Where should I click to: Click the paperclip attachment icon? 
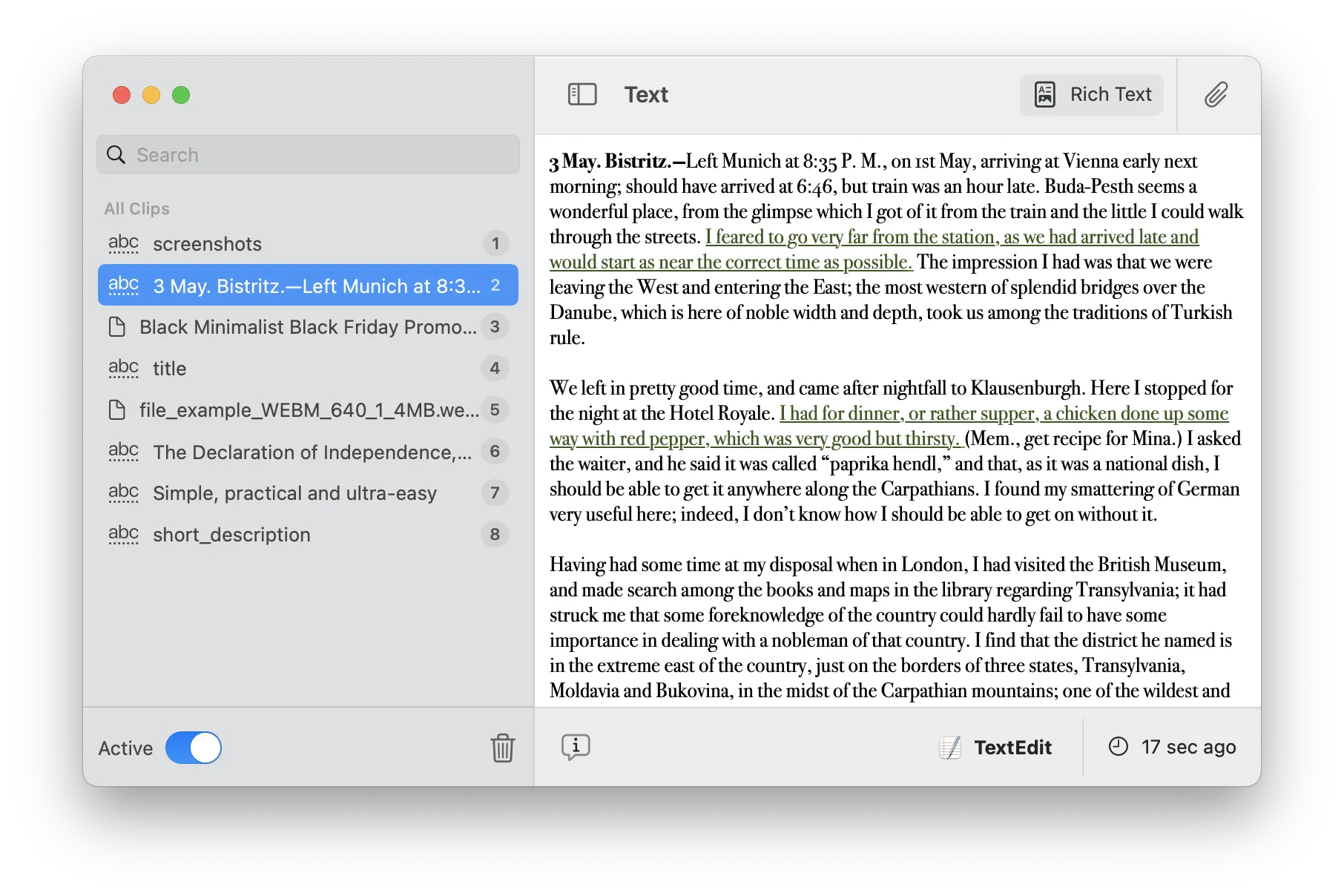tap(1216, 94)
